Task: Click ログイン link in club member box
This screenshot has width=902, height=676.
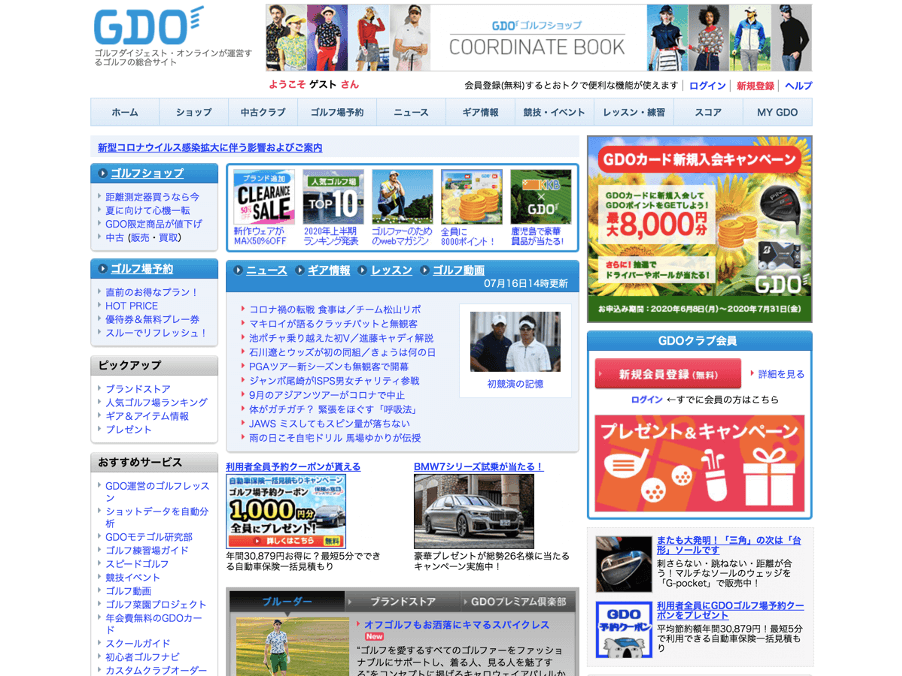Action: (647, 399)
